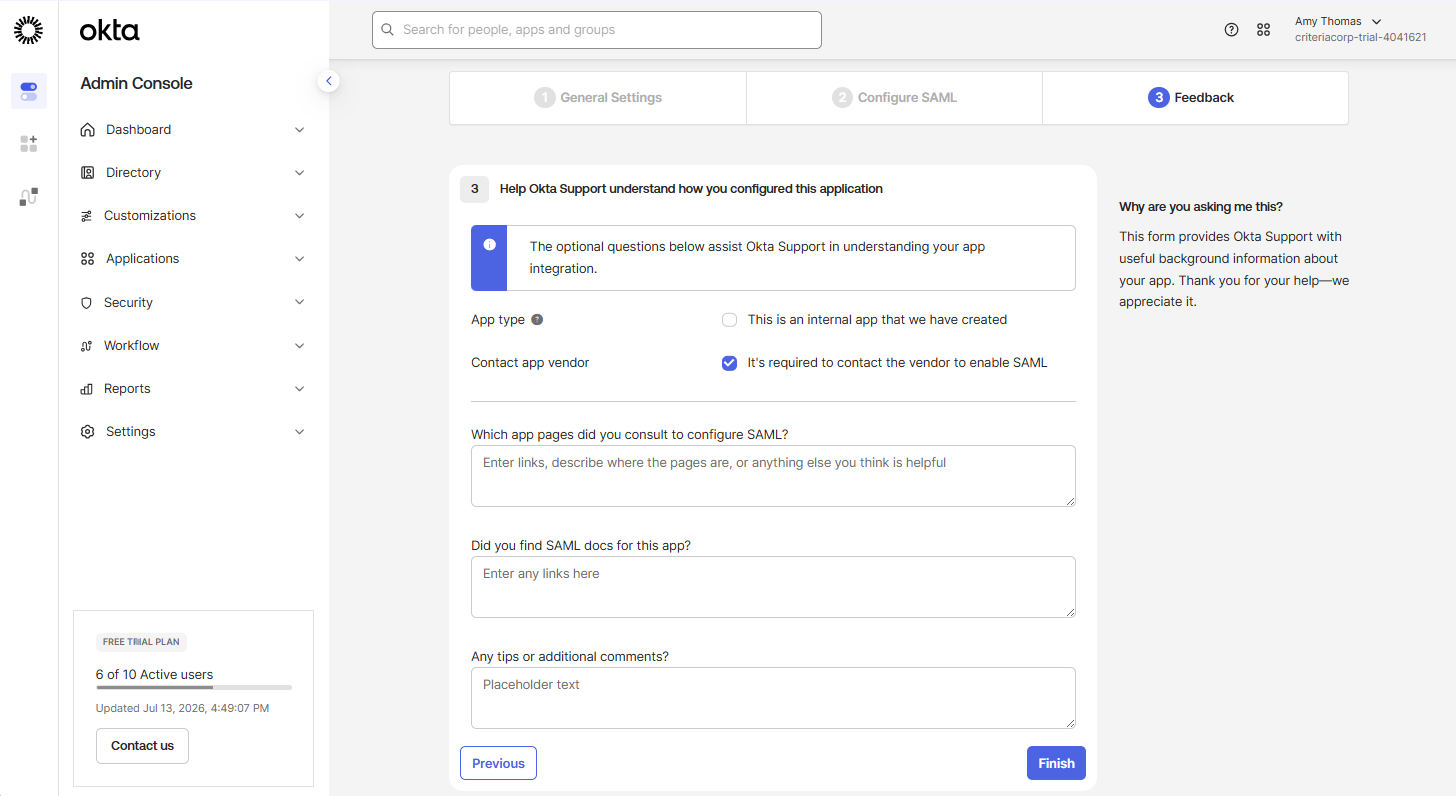Click the Security shield icon

(x=87, y=303)
